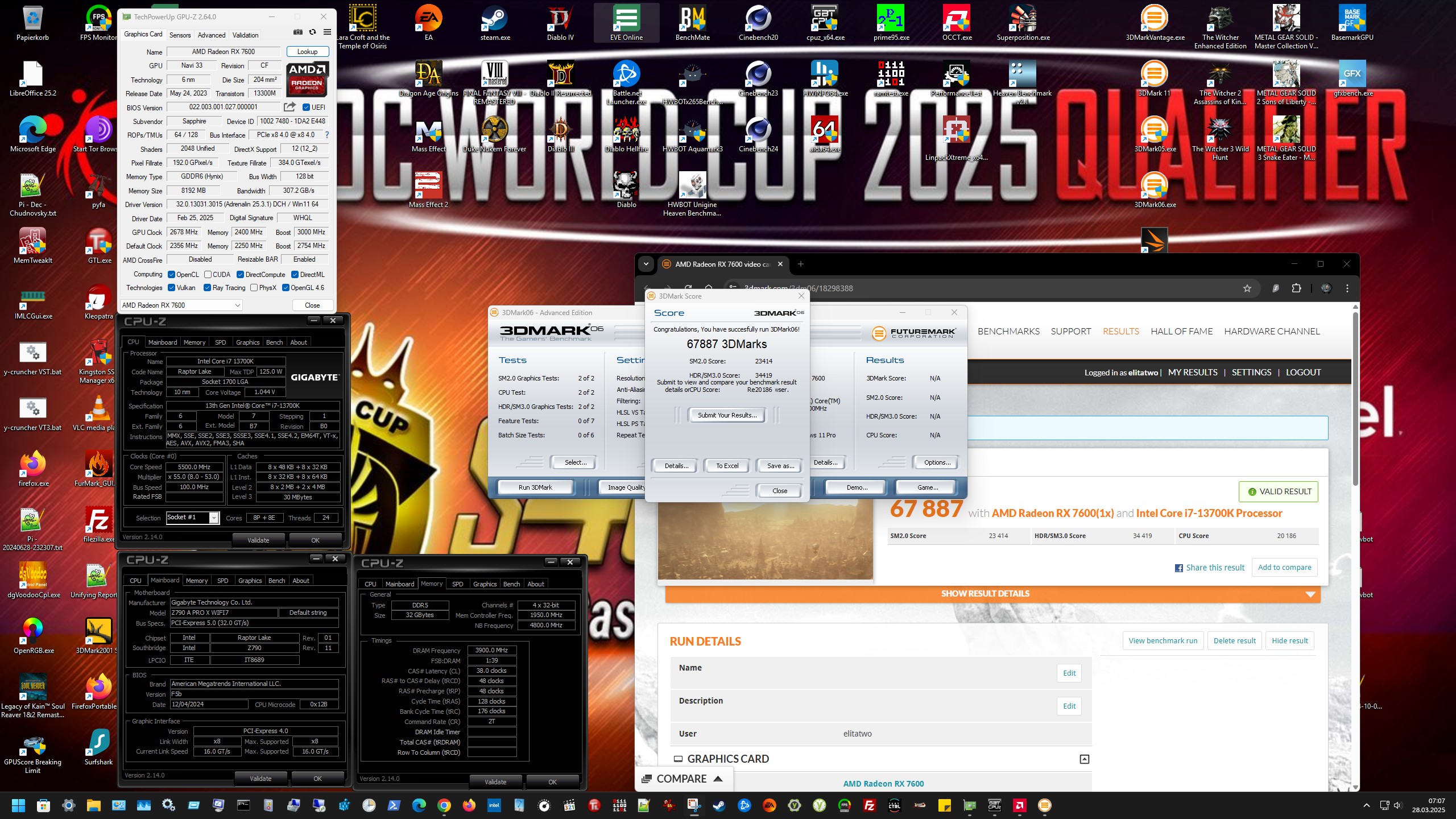Viewport: 1456px width, 819px height.
Task: Expand the COMPARE panel arrow
Action: 718,779
